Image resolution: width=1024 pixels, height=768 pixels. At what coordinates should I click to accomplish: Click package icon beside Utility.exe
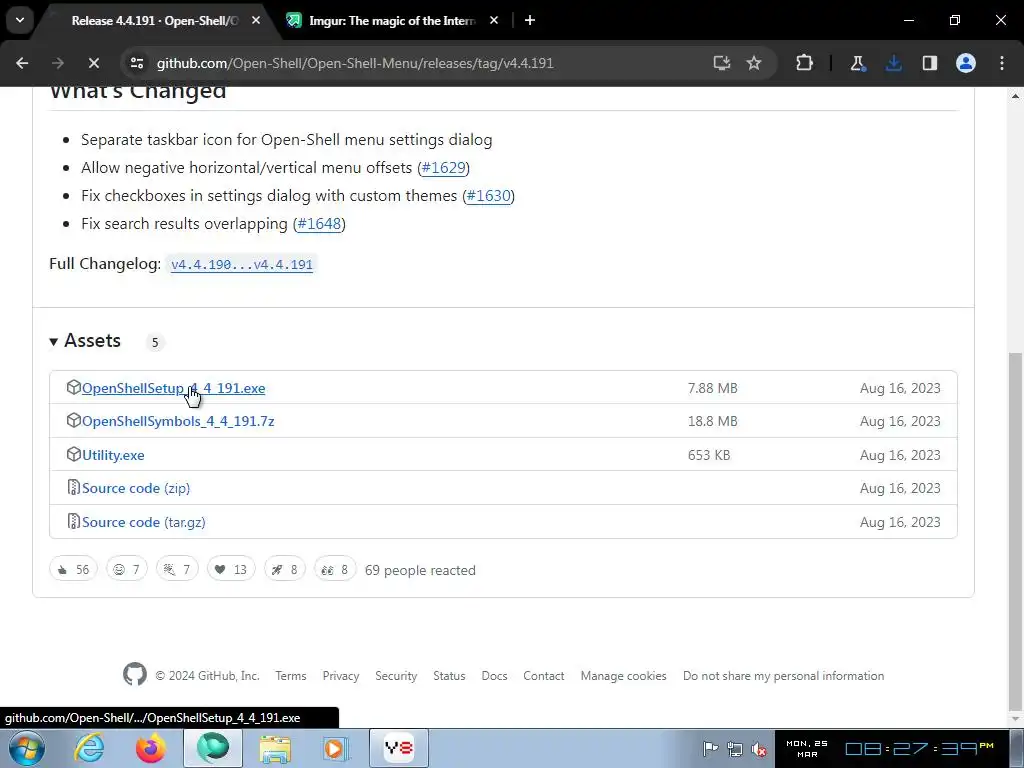click(x=74, y=454)
